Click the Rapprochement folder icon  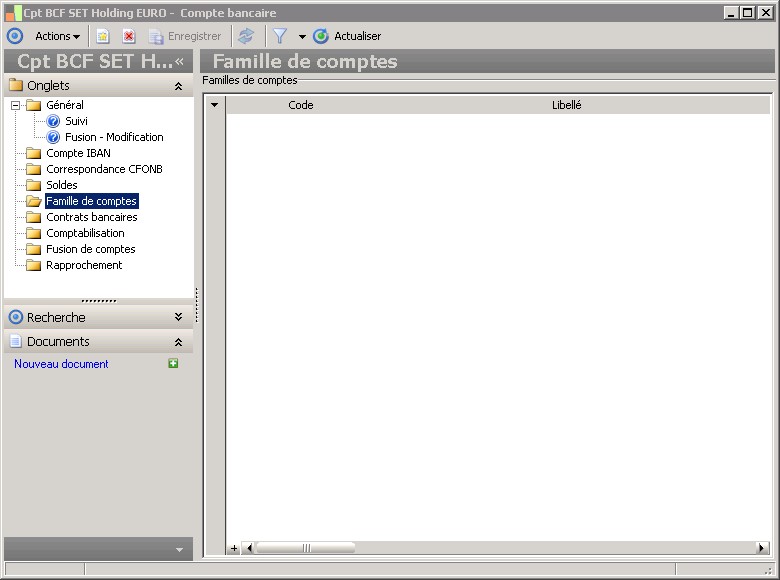pyautogui.click(x=33, y=265)
